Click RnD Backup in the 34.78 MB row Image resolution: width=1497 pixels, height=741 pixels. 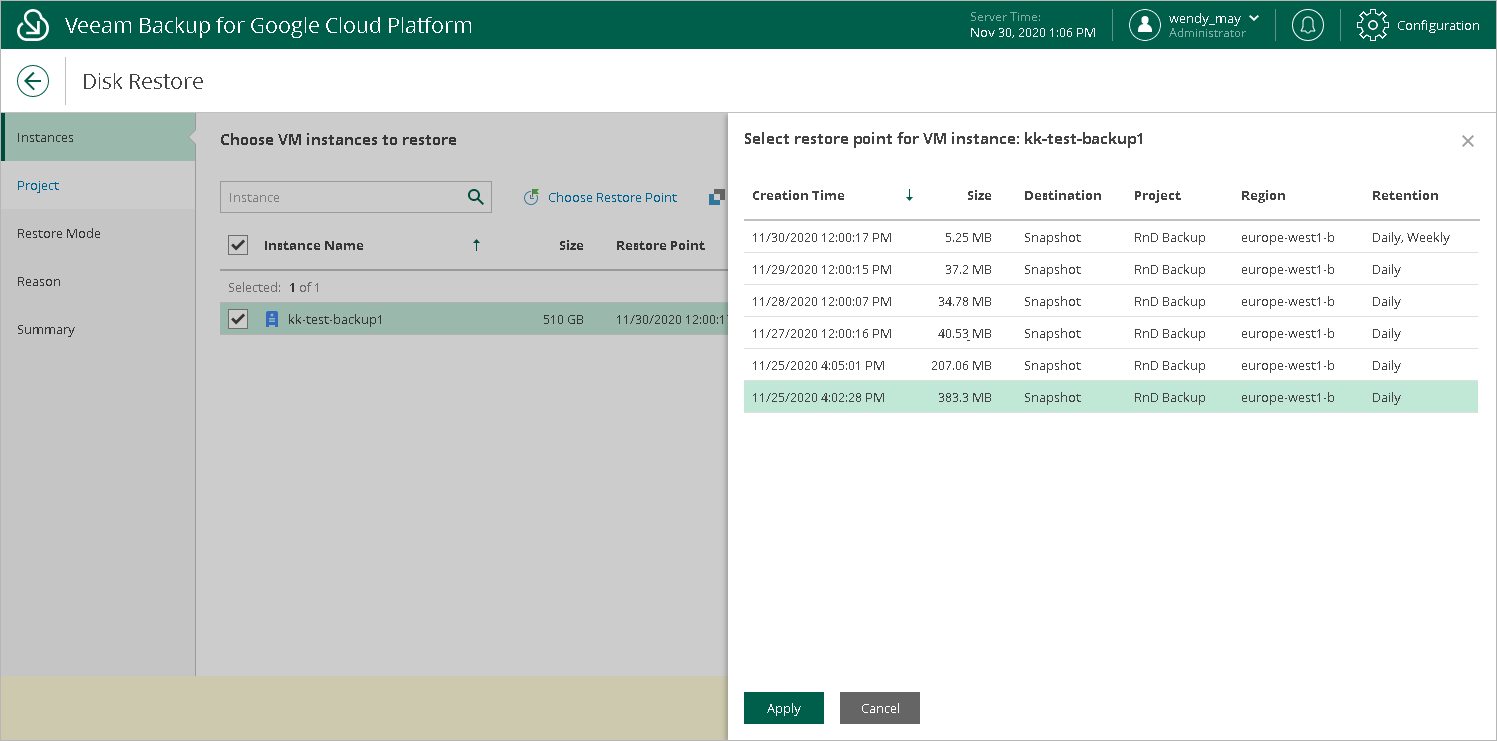click(x=1170, y=302)
